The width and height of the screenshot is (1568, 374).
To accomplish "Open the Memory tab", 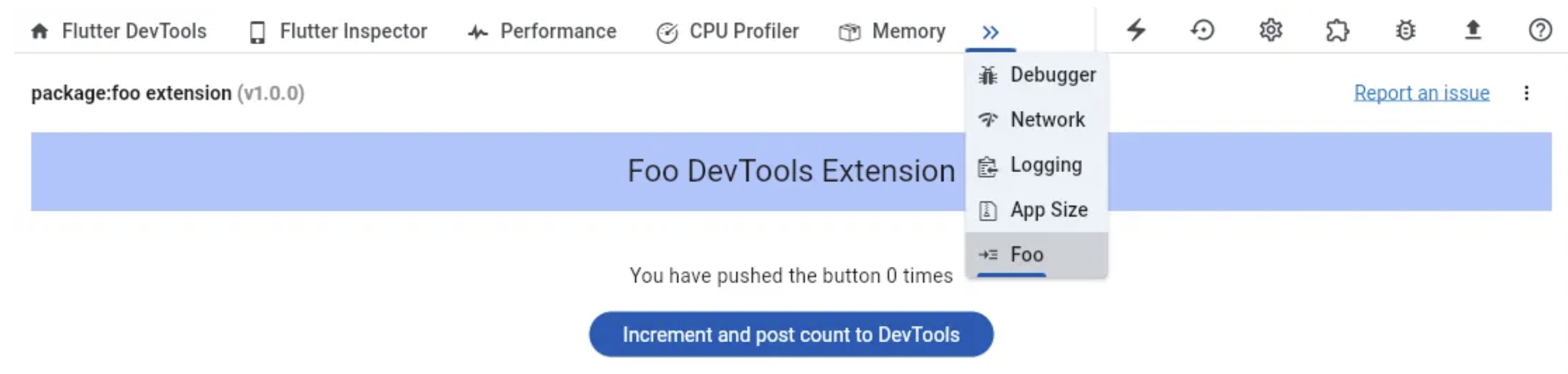I will (x=892, y=31).
